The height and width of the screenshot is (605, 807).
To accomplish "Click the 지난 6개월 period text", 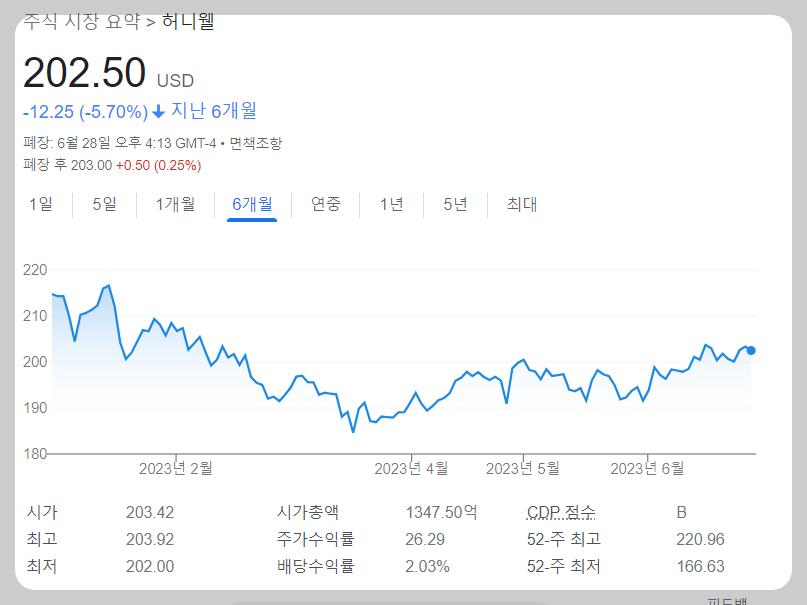I will tap(214, 111).
